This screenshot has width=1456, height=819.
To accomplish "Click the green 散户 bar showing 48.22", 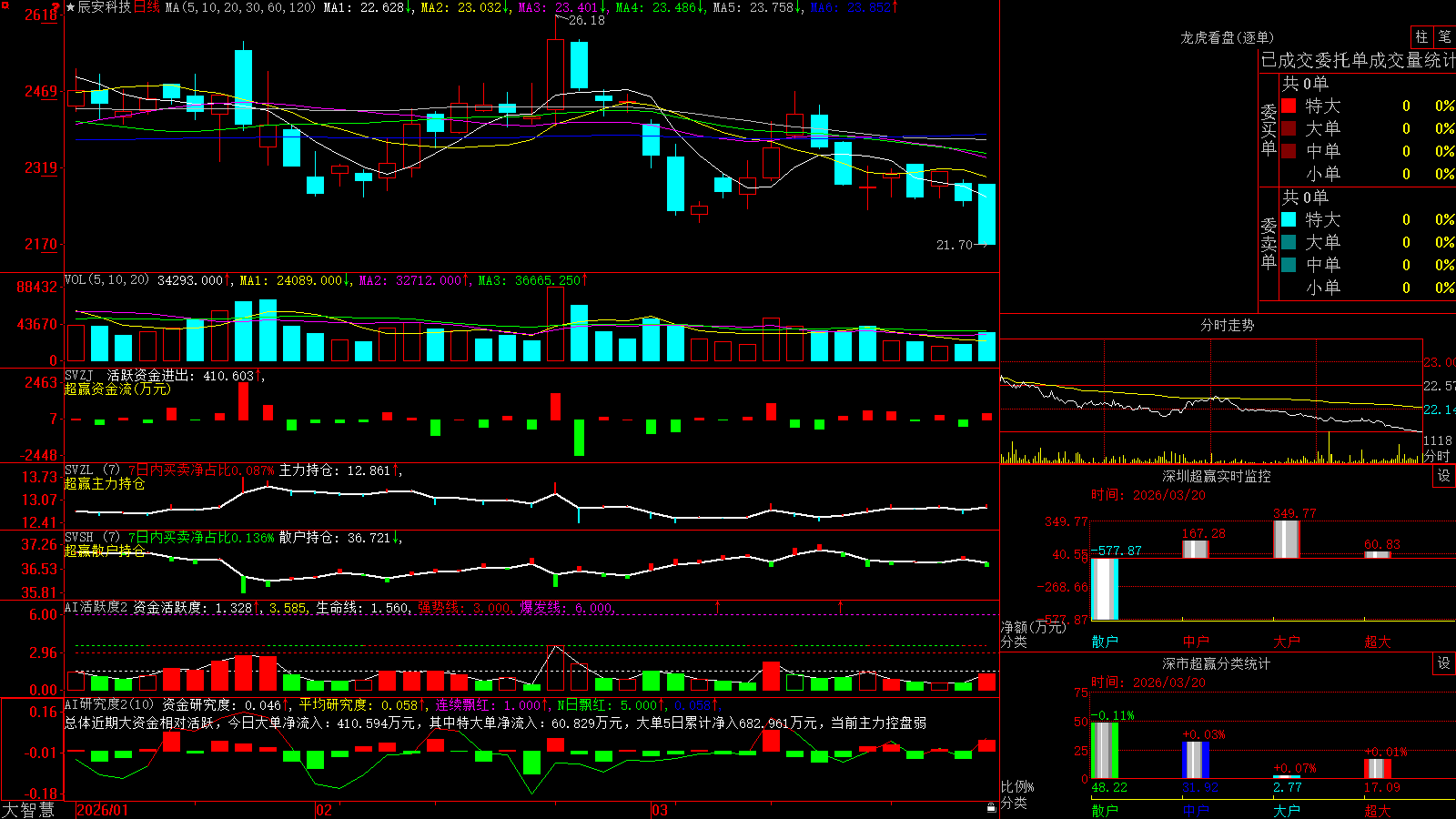I will pyautogui.click(x=1105, y=750).
